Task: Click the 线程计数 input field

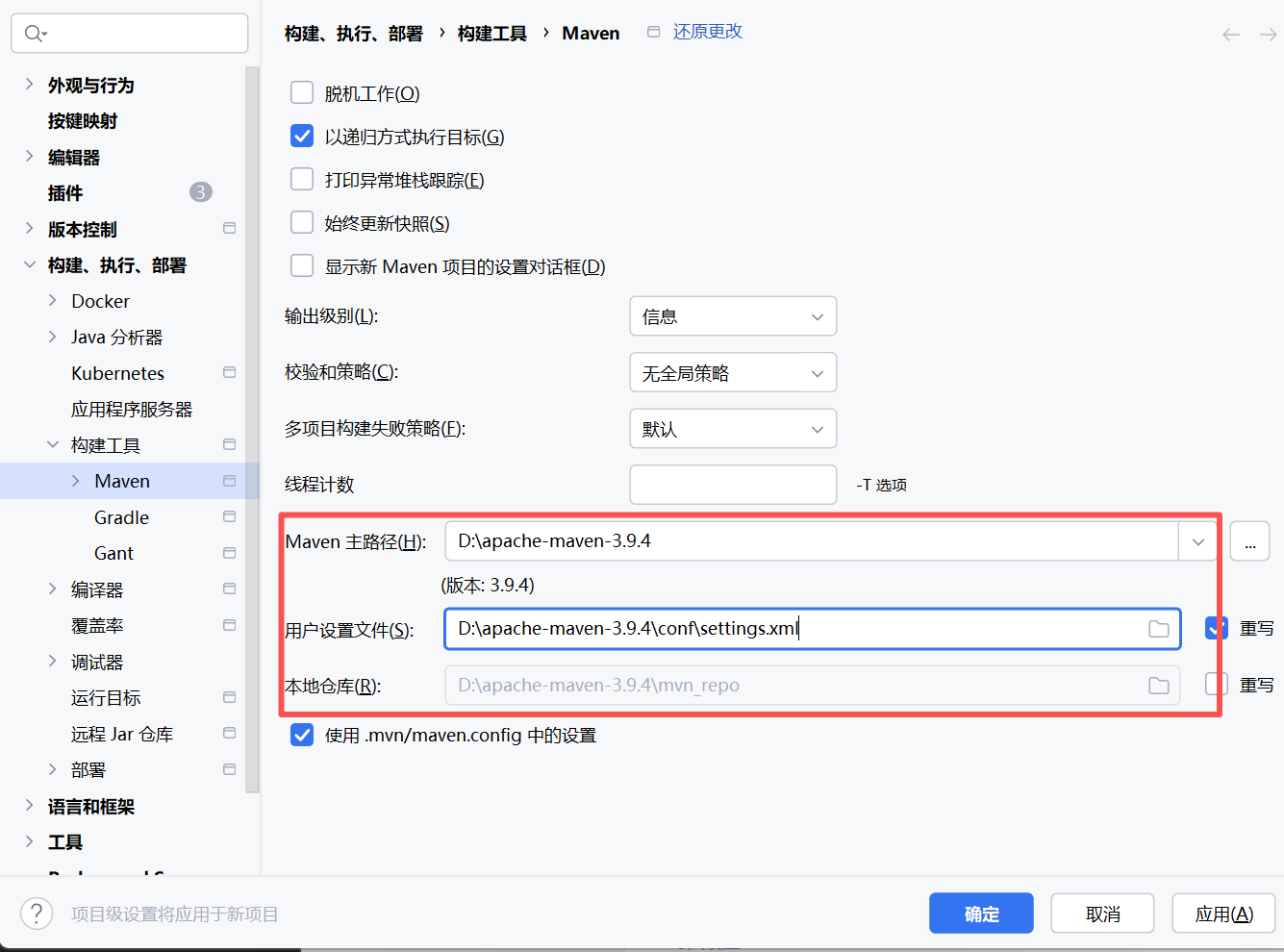Action: pyautogui.click(x=733, y=485)
